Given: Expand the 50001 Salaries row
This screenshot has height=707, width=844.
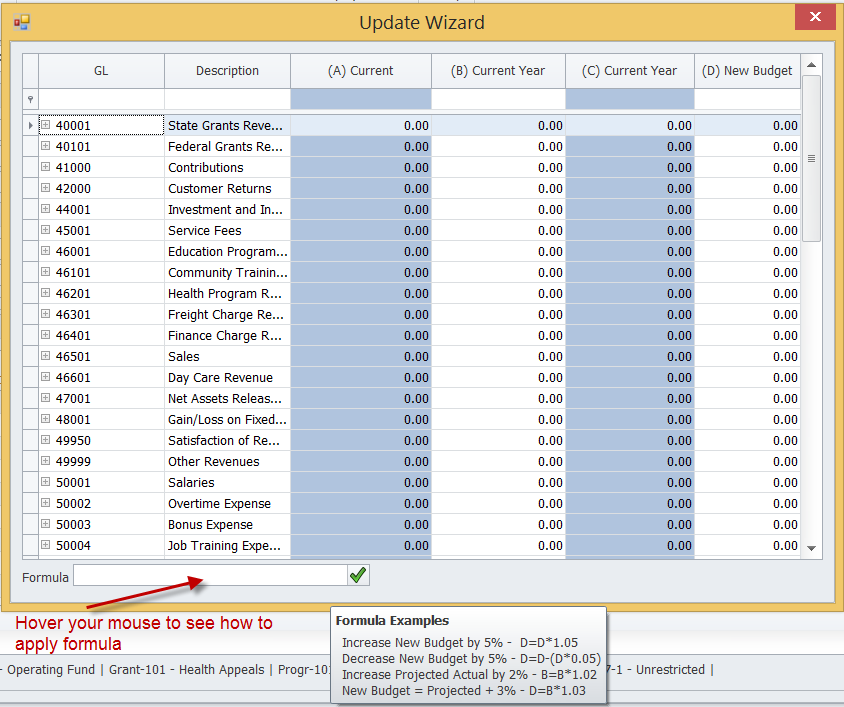Looking at the screenshot, I should click(46, 483).
